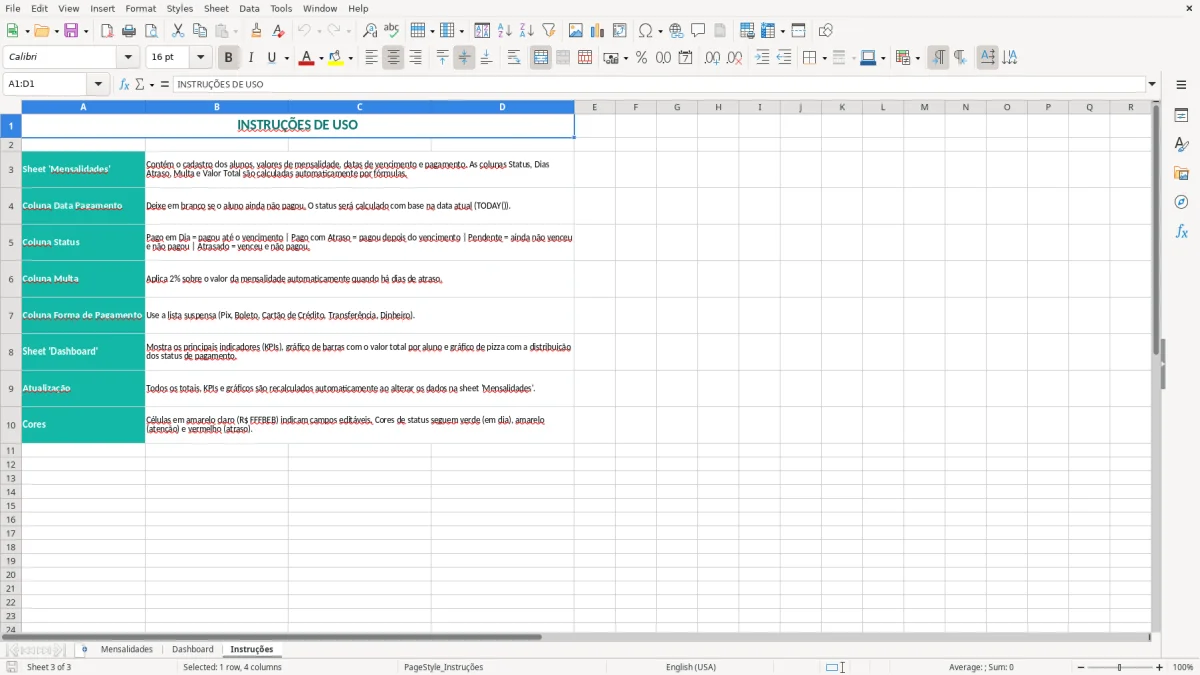The height and width of the screenshot is (675, 1200).
Task: Open the Tools menu
Action: pos(281,8)
